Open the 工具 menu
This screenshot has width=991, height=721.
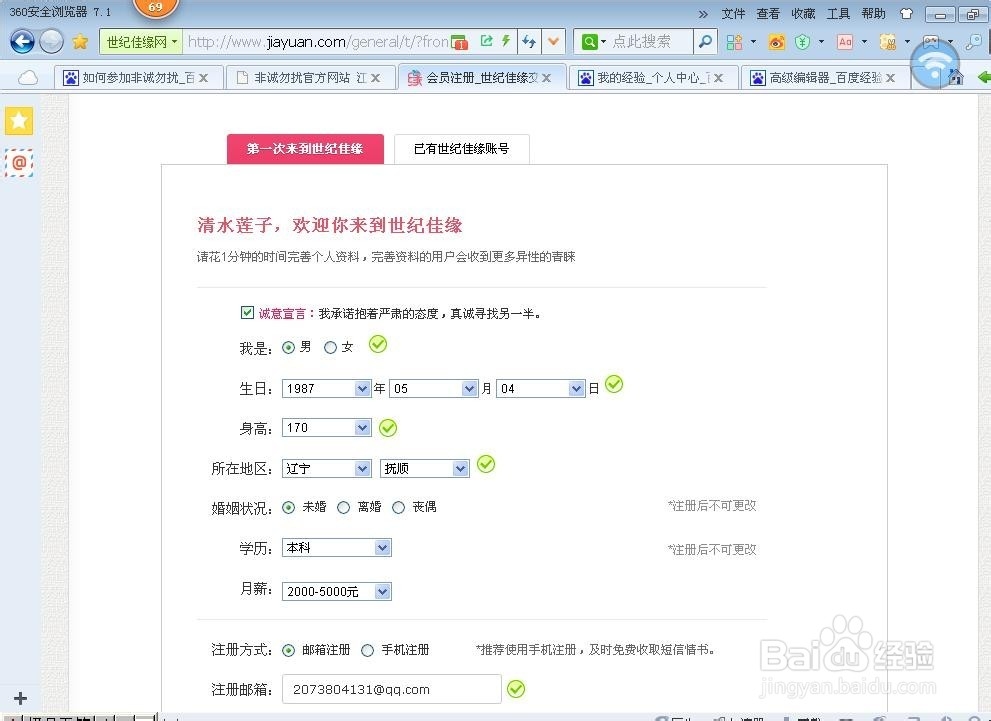(838, 13)
